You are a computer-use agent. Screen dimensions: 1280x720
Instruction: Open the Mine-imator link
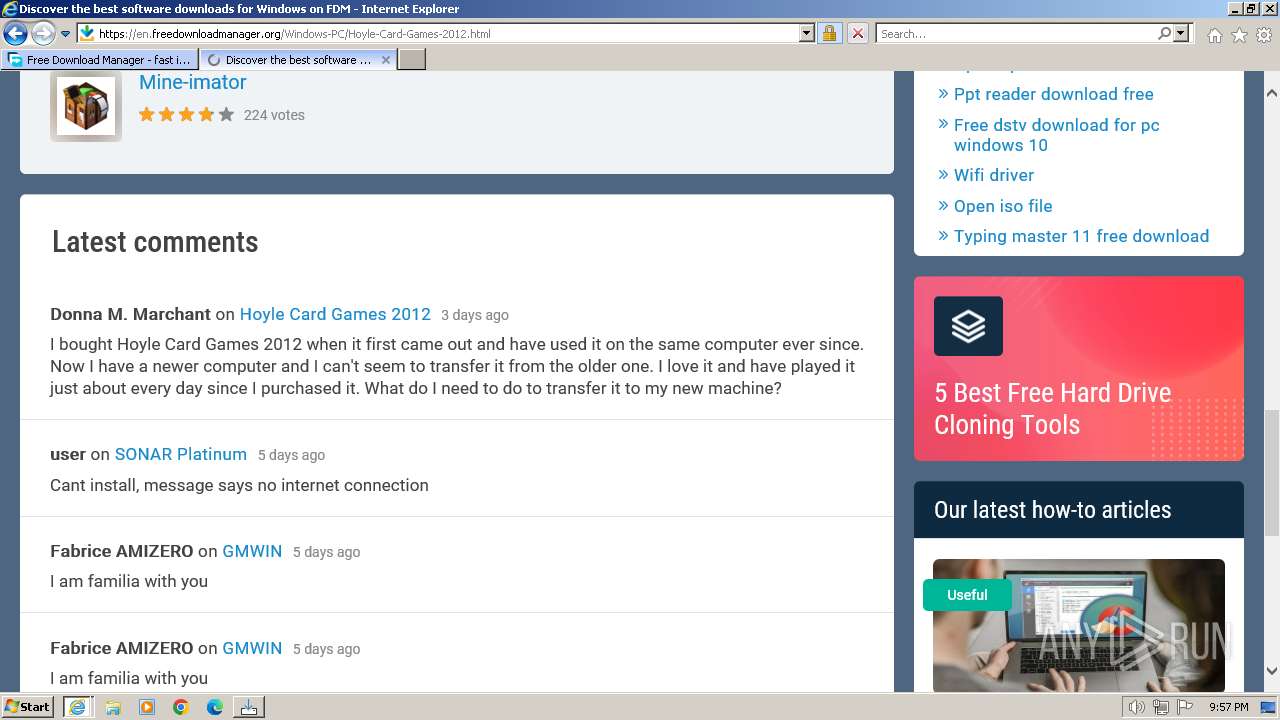[192, 82]
